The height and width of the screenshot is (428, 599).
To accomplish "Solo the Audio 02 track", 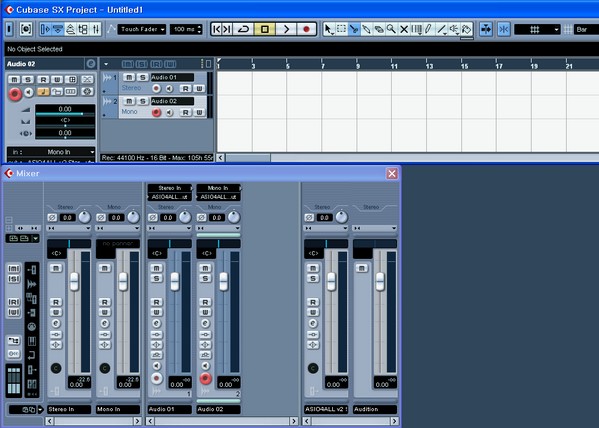I will click(142, 101).
